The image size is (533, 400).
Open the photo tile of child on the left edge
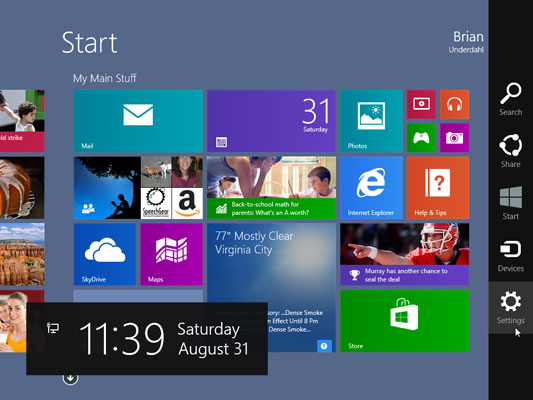tap(22, 121)
